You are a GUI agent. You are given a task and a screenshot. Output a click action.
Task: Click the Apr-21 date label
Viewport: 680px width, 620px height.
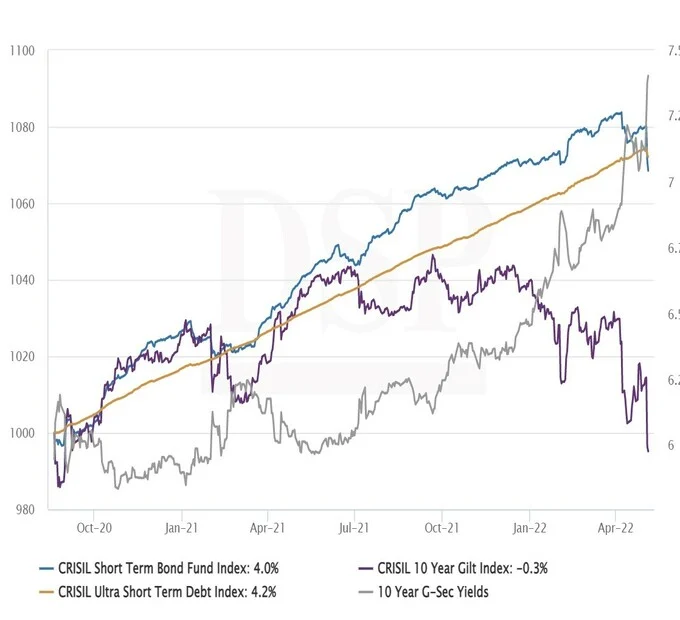click(267, 524)
